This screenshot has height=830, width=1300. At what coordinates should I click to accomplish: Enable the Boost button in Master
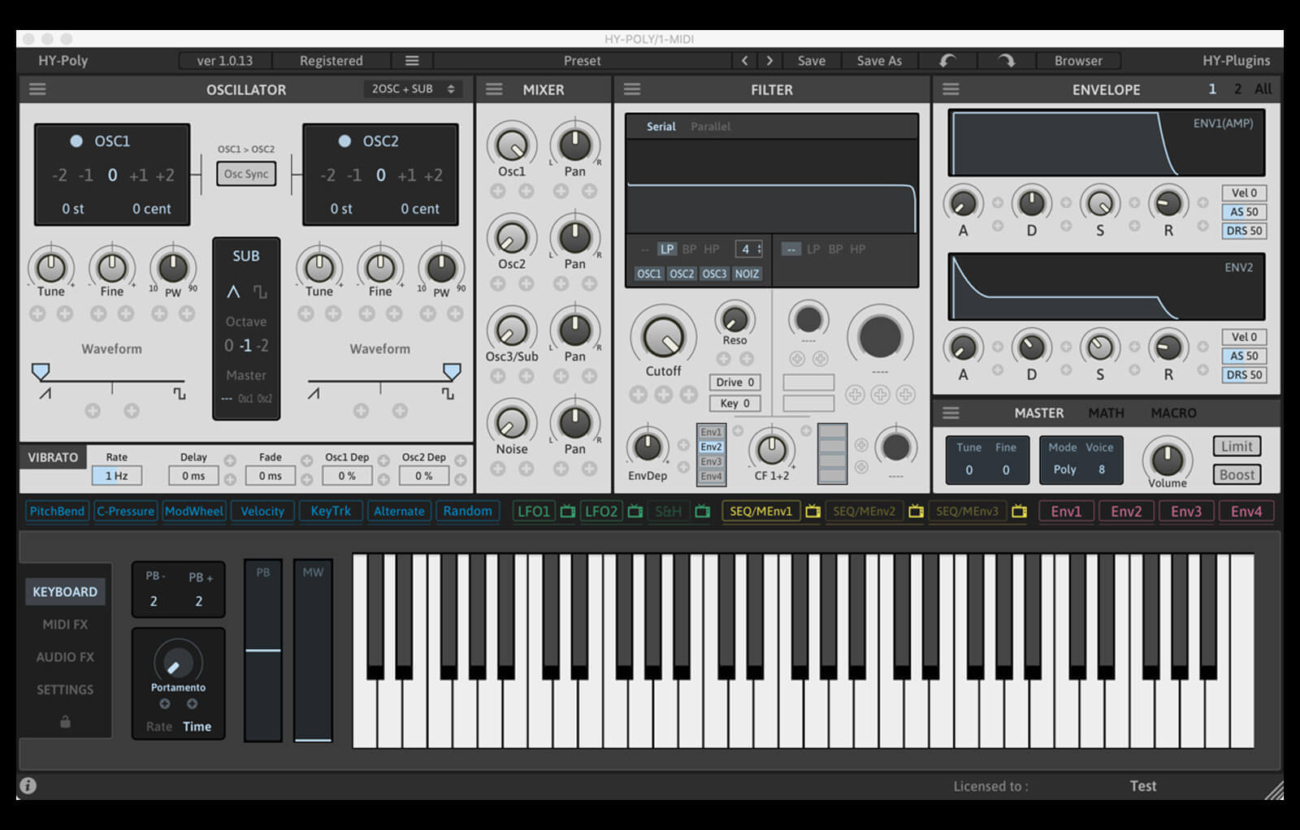(x=1237, y=475)
